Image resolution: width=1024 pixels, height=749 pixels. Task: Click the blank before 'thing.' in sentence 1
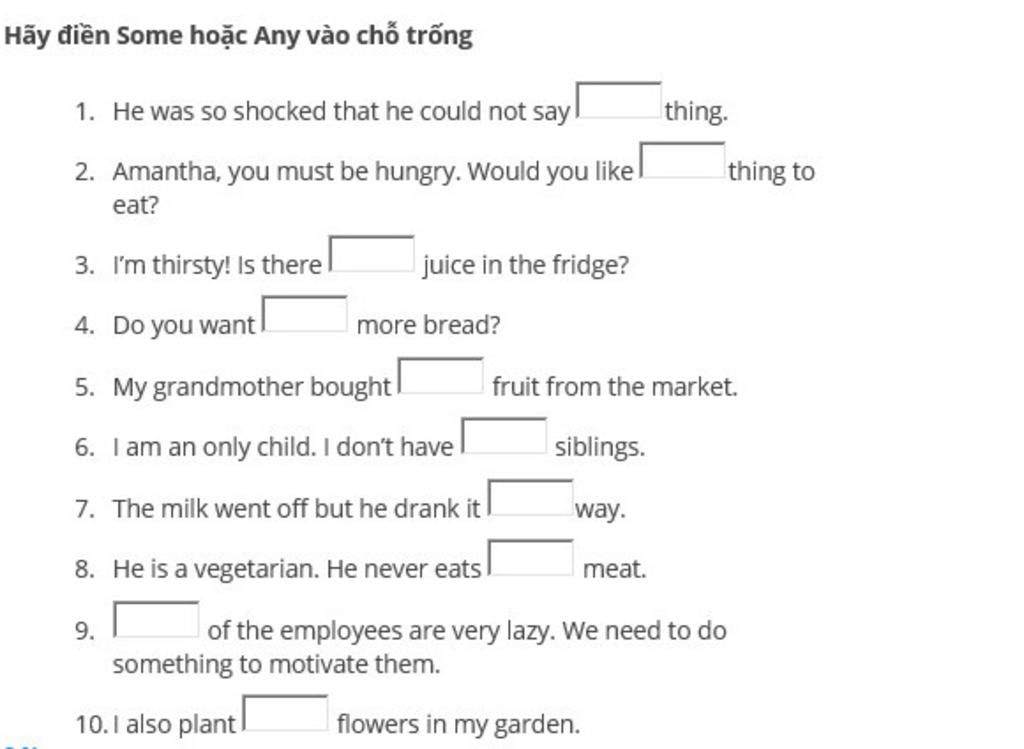tap(618, 100)
